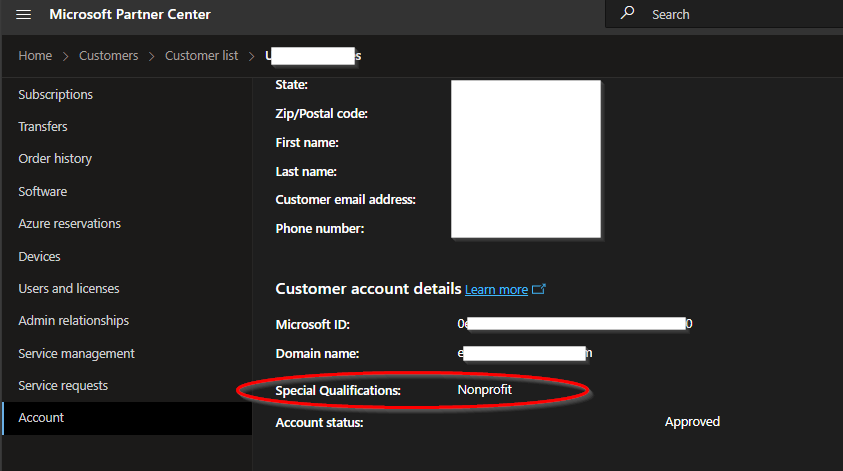The height and width of the screenshot is (471, 843).
Task: Click the Account status label
Action: click(x=319, y=423)
